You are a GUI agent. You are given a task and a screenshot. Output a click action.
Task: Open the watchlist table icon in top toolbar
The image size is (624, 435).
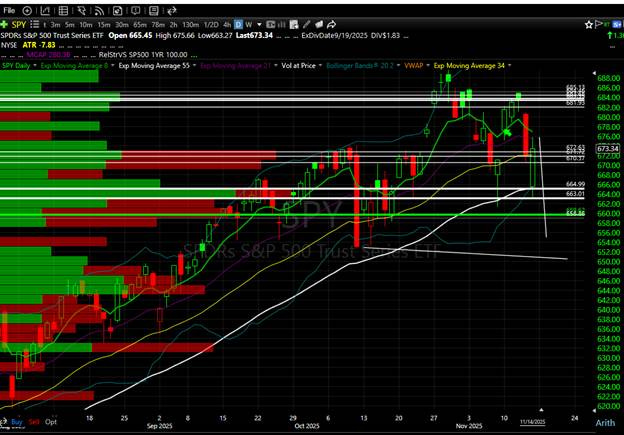pyautogui.click(x=63, y=11)
